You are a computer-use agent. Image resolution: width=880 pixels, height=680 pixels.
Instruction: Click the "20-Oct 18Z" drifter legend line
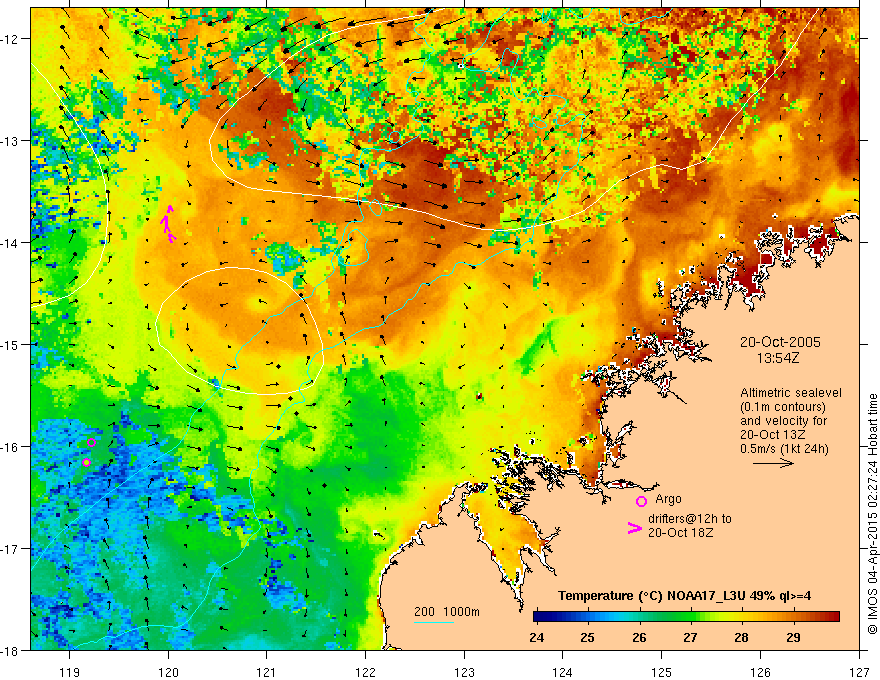click(680, 533)
